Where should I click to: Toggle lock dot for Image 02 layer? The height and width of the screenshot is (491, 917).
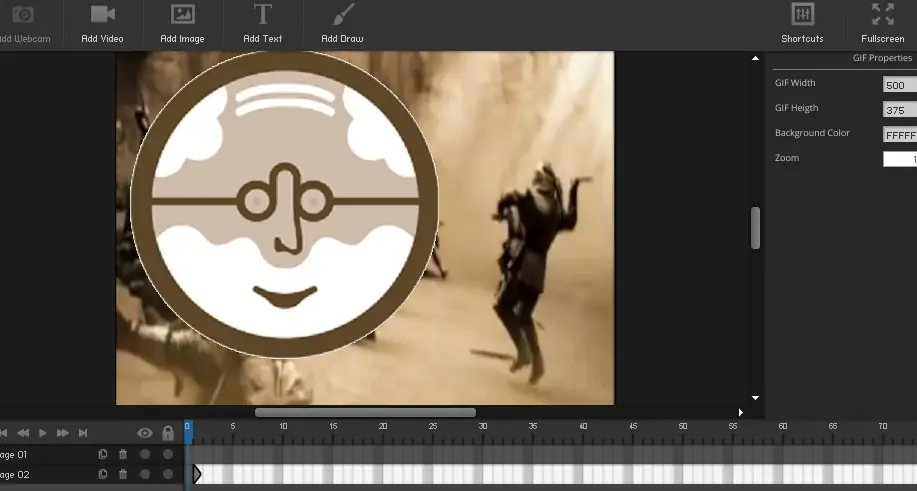pyautogui.click(x=168, y=474)
